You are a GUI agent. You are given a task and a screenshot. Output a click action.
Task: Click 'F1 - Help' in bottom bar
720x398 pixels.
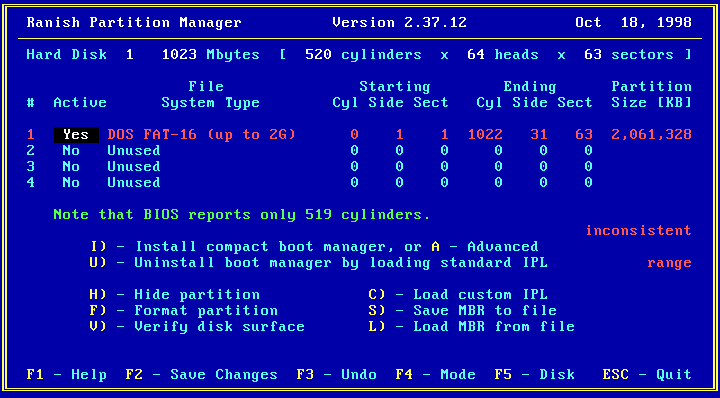click(x=67, y=375)
